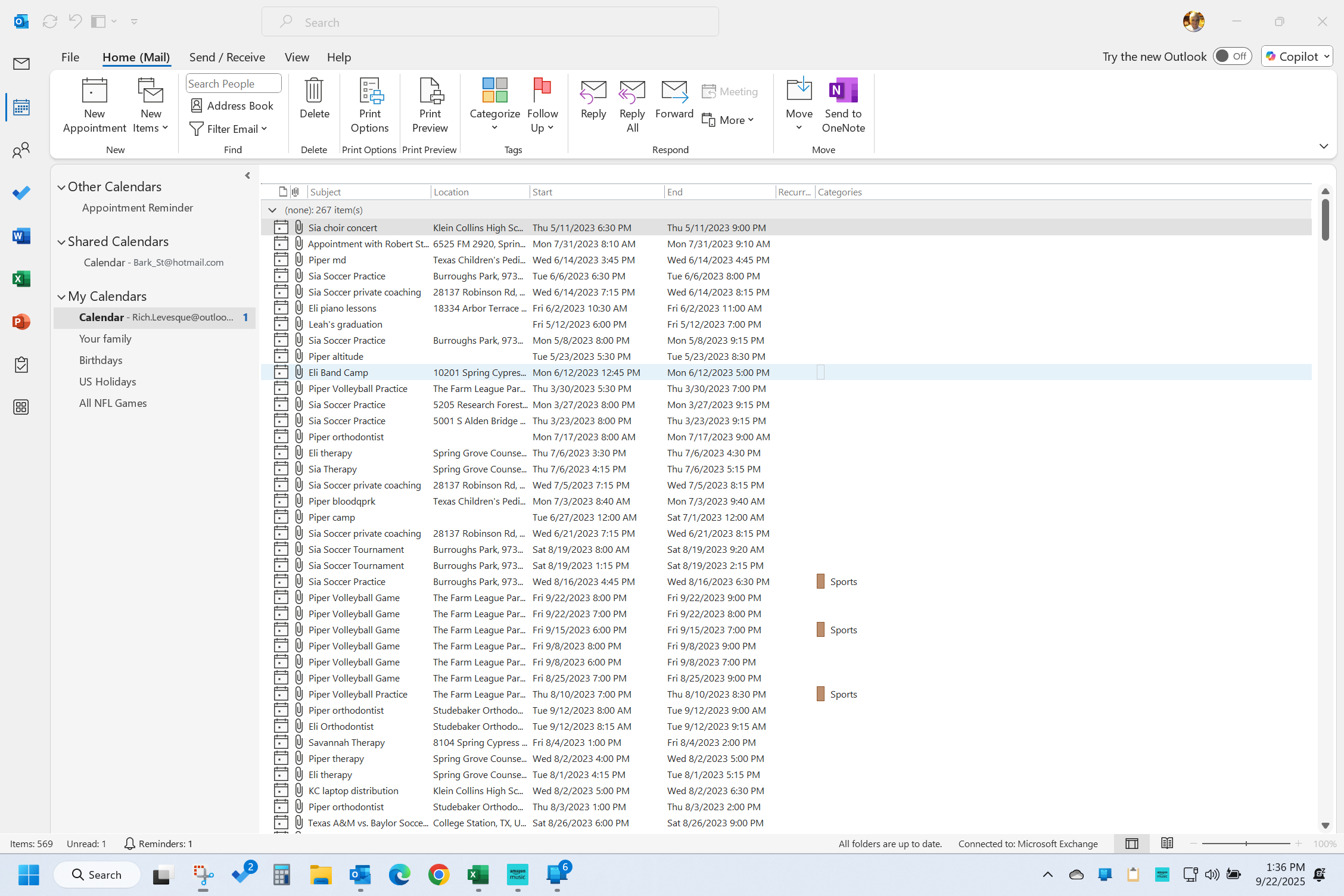Collapse the Shared Calendars group
Screen dimensions: 1344x896
[61, 242]
